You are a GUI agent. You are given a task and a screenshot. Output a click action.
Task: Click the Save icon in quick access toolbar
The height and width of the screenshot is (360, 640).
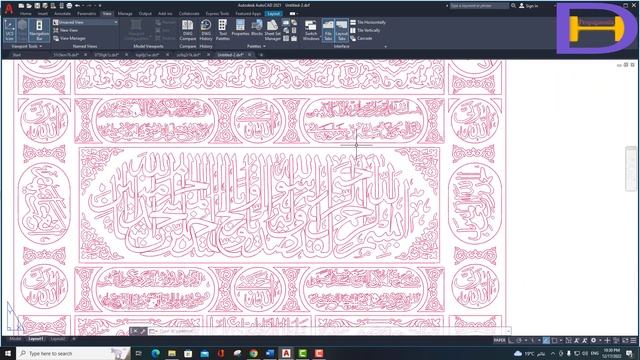coord(37,6)
